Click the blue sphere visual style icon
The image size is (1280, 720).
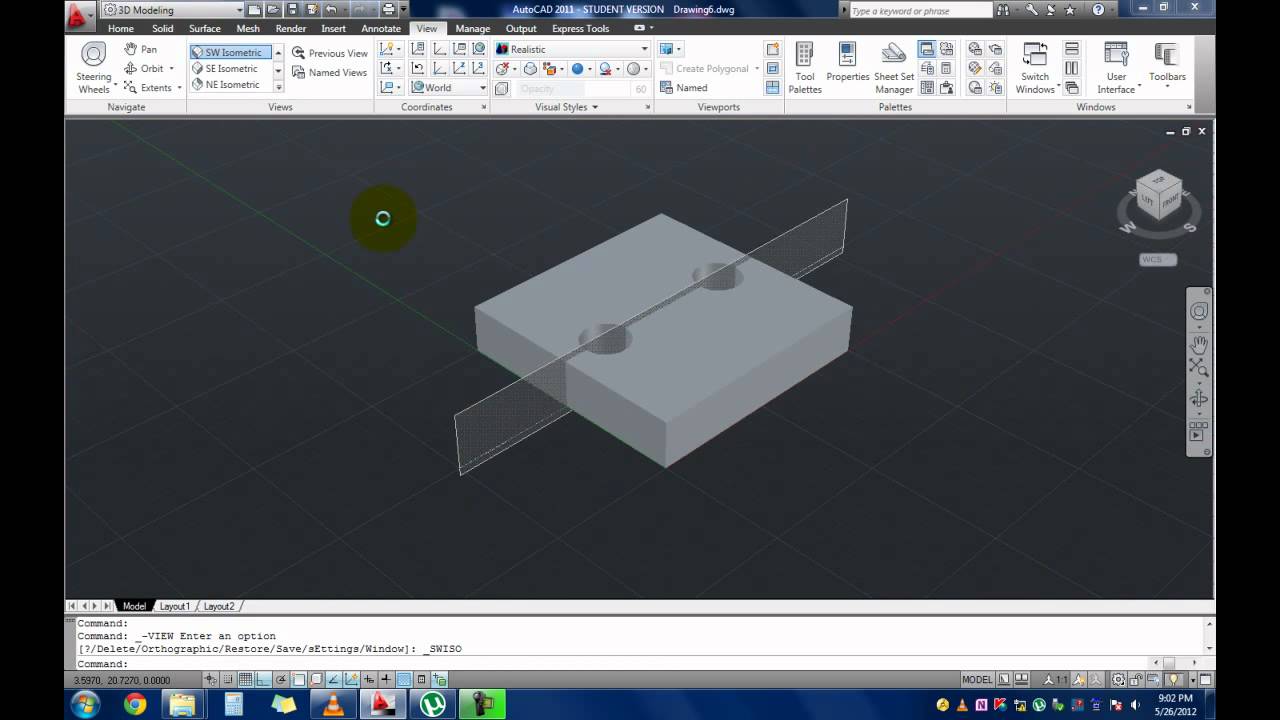point(577,69)
